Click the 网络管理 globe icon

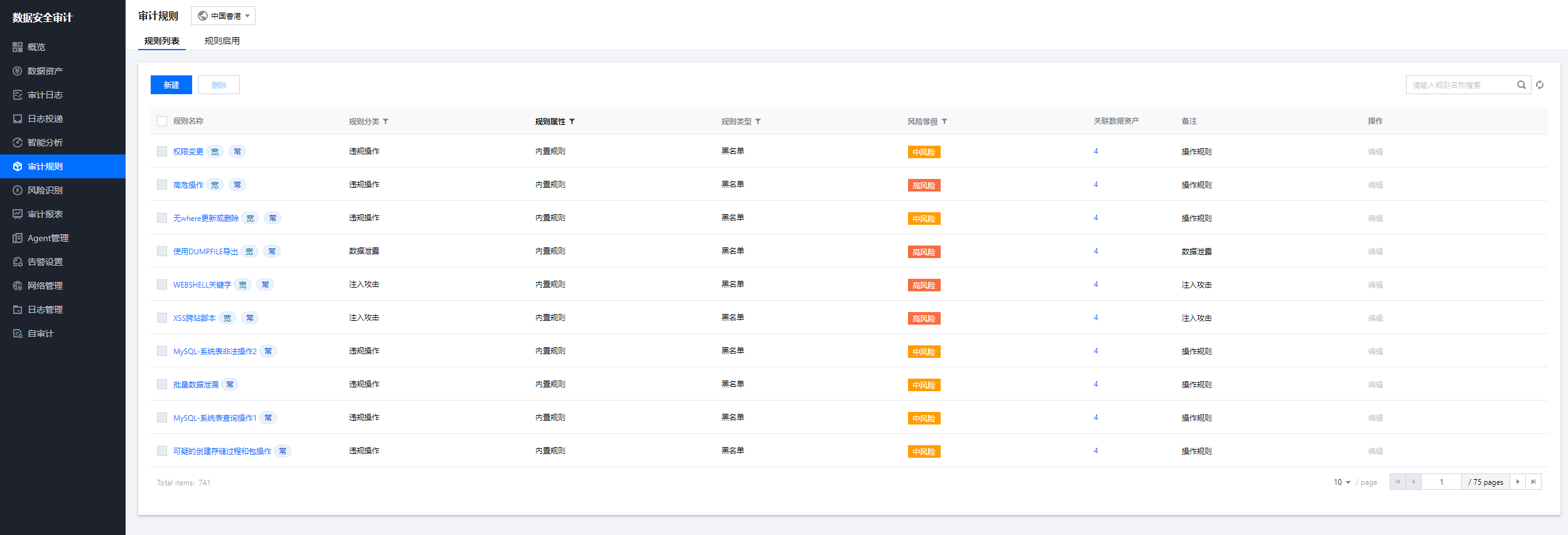(18, 286)
